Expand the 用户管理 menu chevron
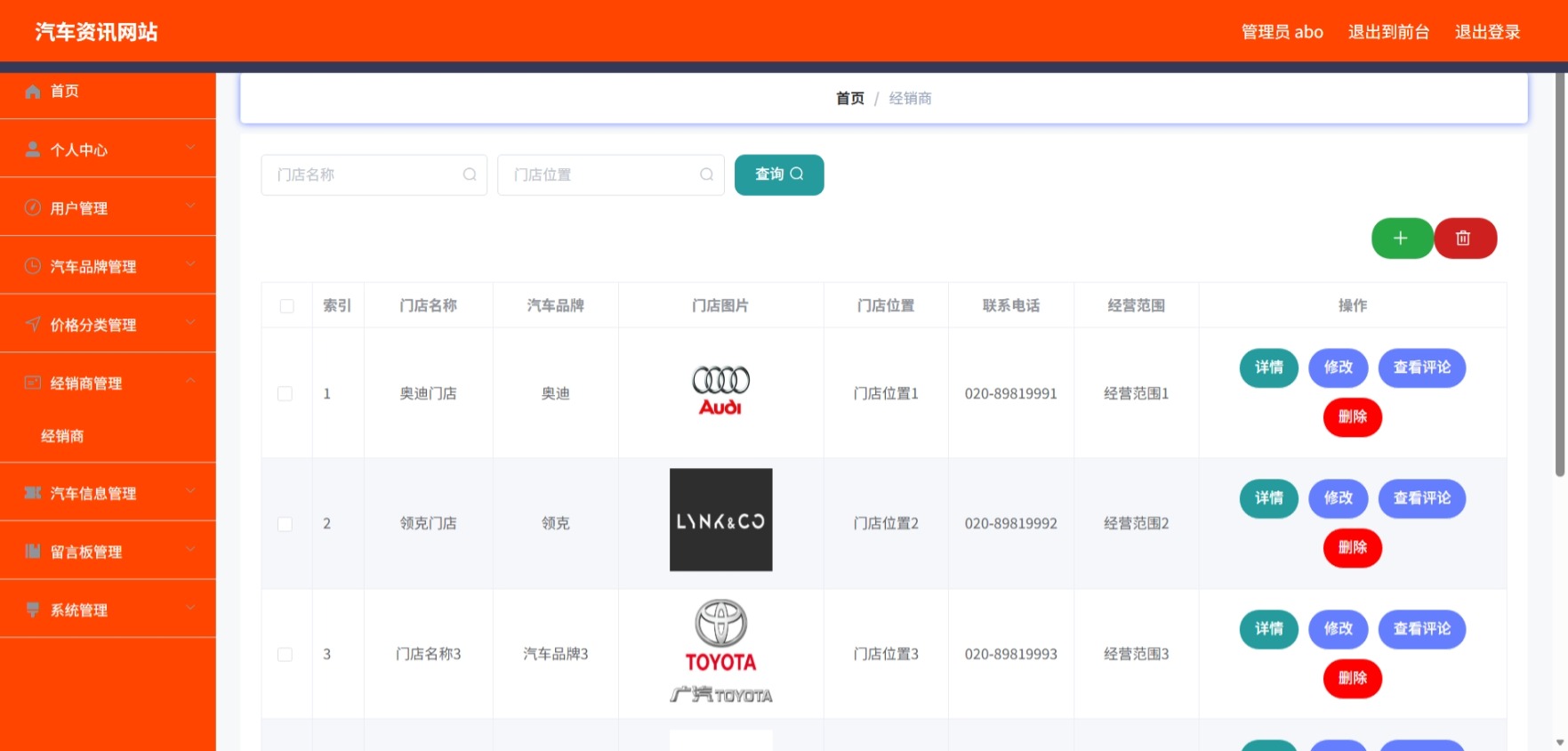 190,206
